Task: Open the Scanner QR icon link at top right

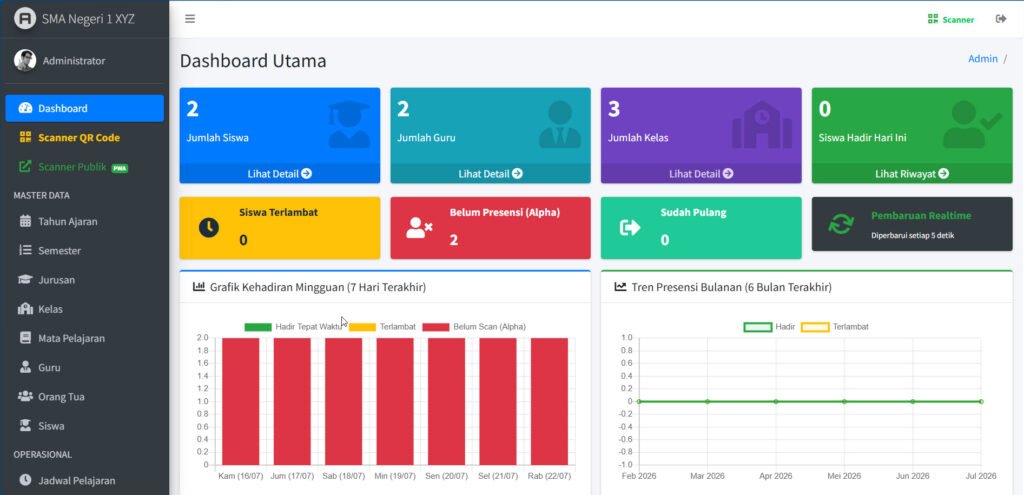Action: (951, 20)
